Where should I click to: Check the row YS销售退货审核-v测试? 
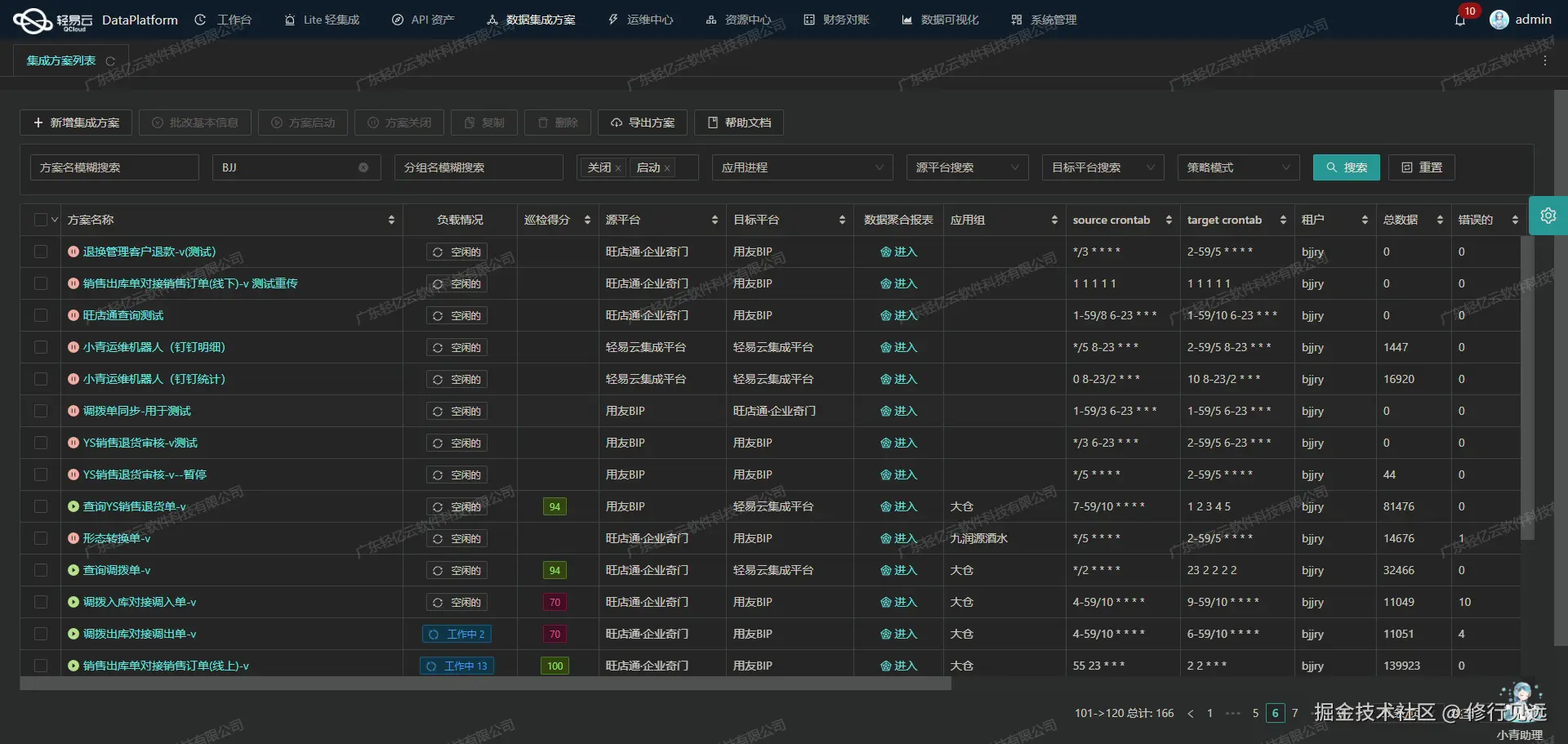coord(41,443)
